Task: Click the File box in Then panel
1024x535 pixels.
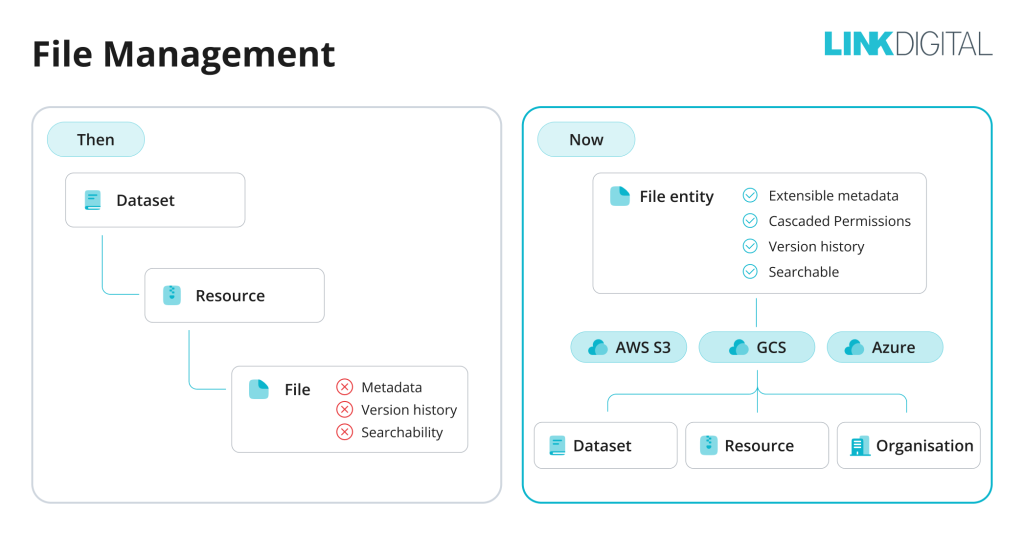Action: (349, 410)
